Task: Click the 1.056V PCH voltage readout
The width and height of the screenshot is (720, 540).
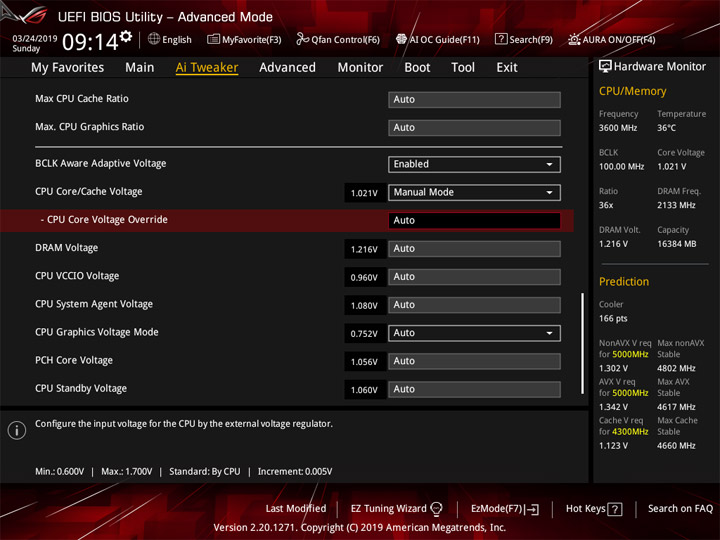Action: click(364, 362)
